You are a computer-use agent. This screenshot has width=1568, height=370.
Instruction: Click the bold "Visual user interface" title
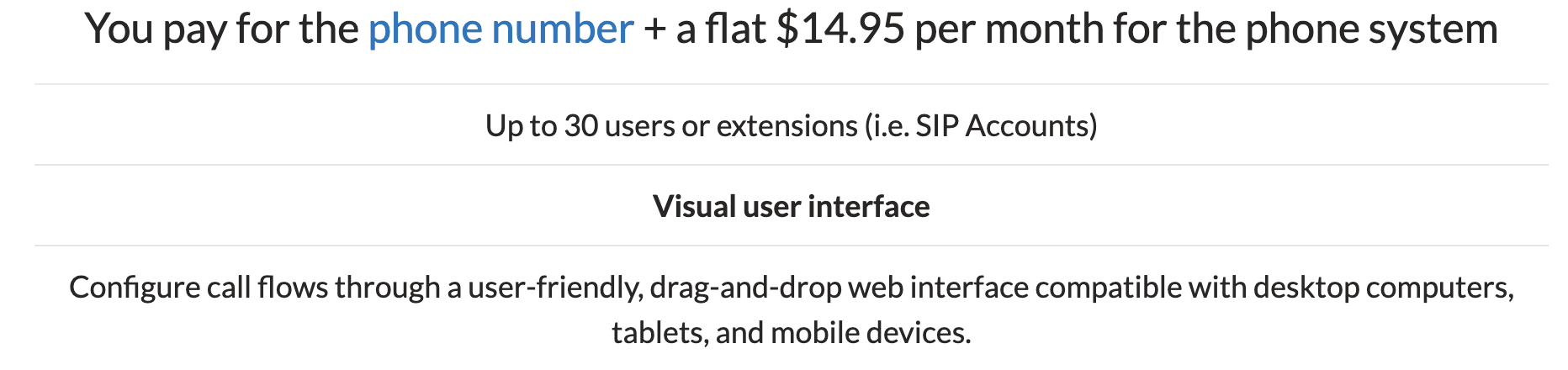pos(791,207)
